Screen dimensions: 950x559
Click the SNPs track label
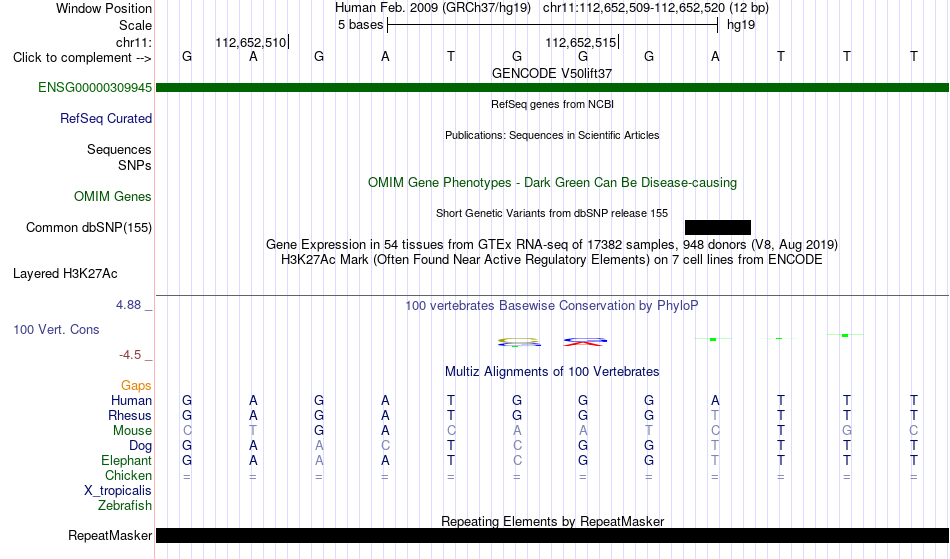click(135, 165)
